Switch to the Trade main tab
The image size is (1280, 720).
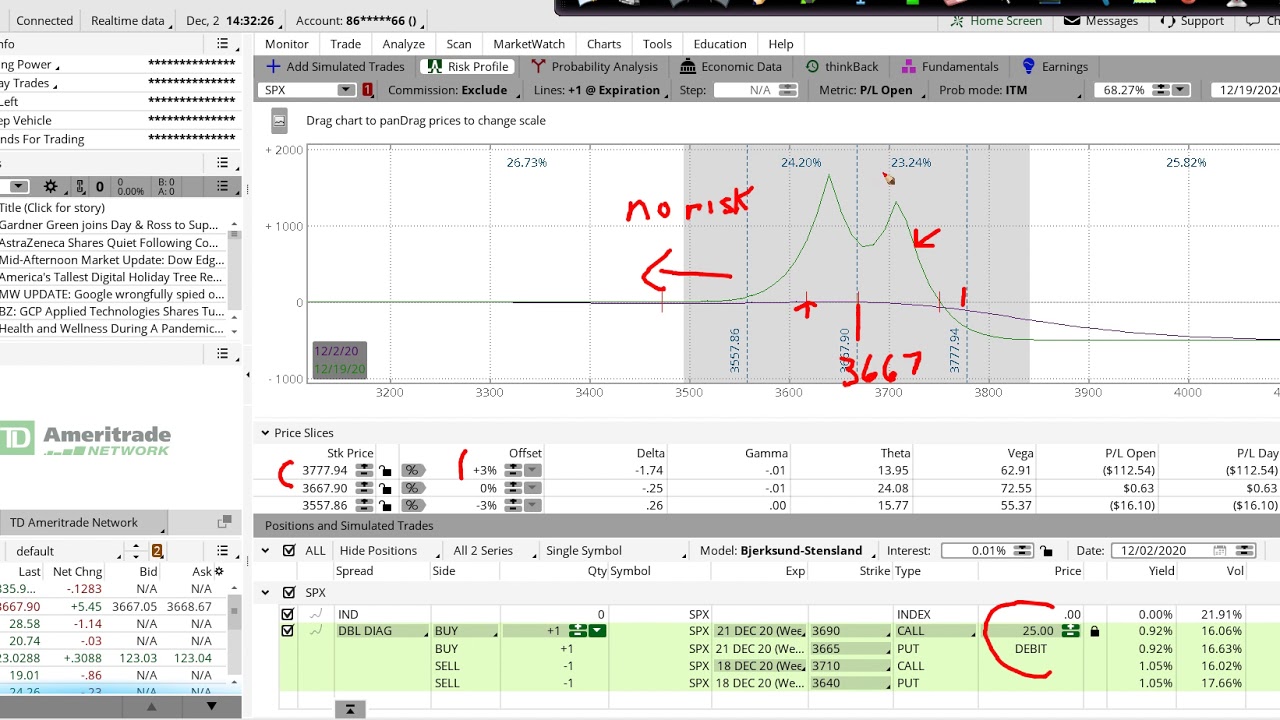[346, 44]
